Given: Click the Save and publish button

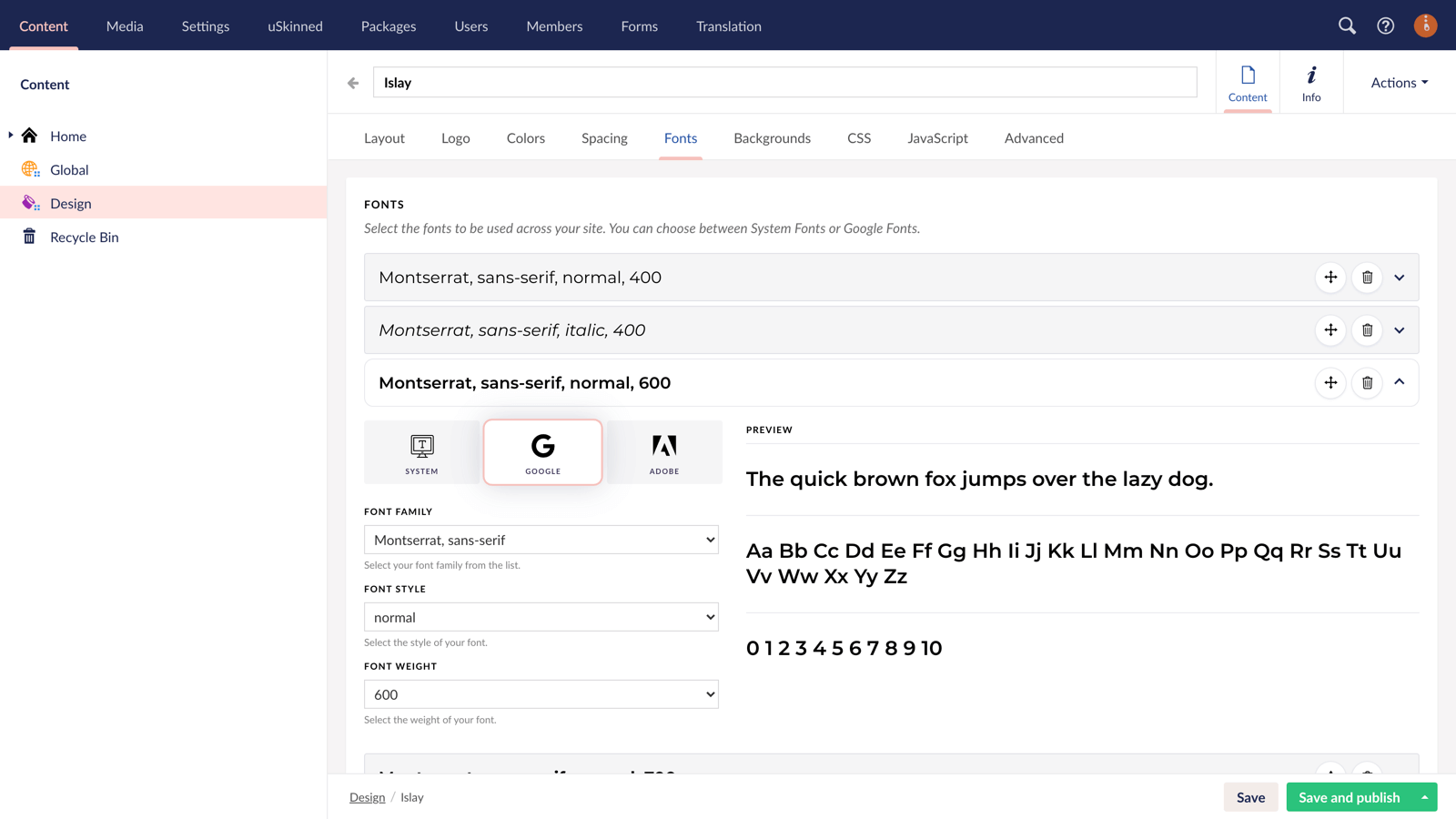Looking at the screenshot, I should tap(1348, 796).
